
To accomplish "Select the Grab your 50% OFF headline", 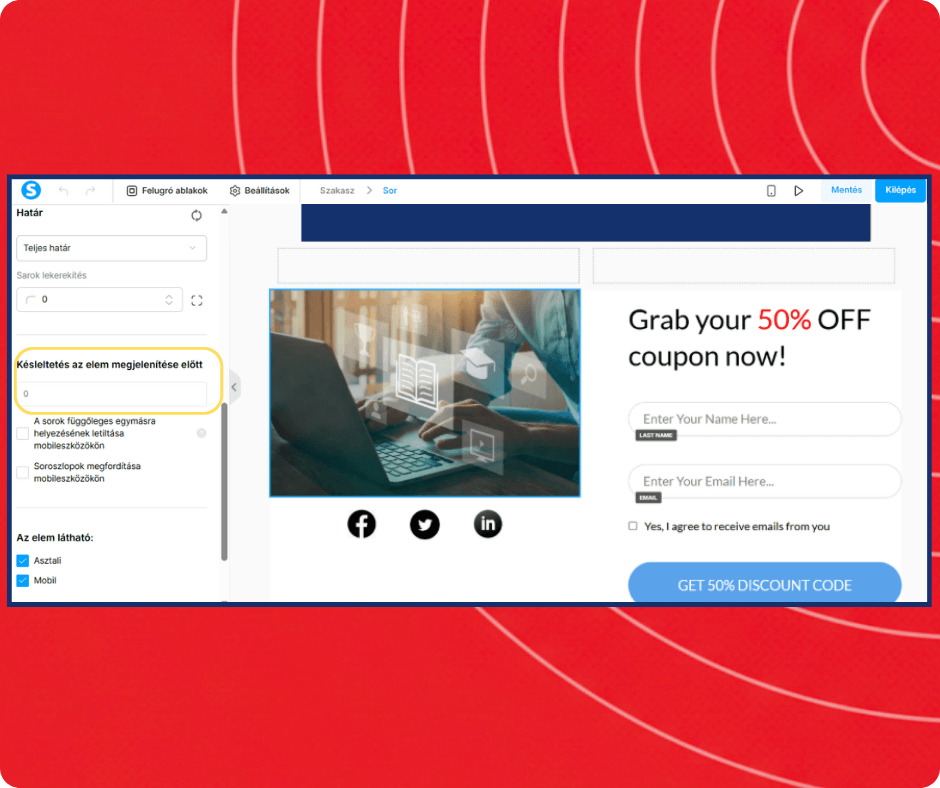I will (749, 338).
